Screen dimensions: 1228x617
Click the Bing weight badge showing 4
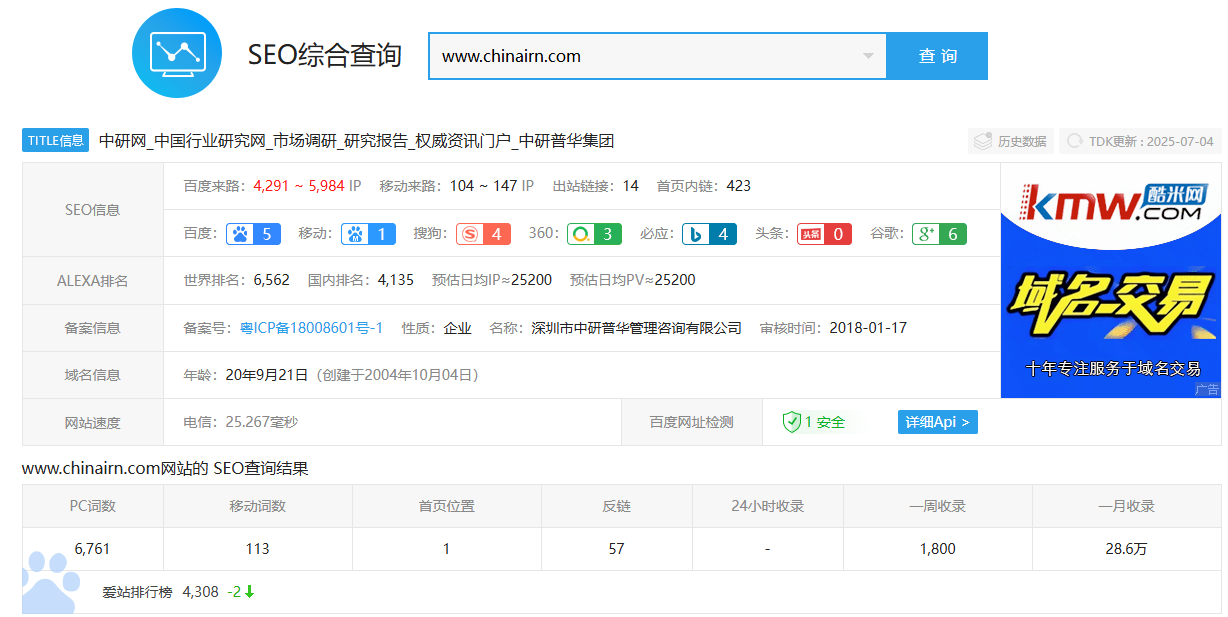pos(710,234)
